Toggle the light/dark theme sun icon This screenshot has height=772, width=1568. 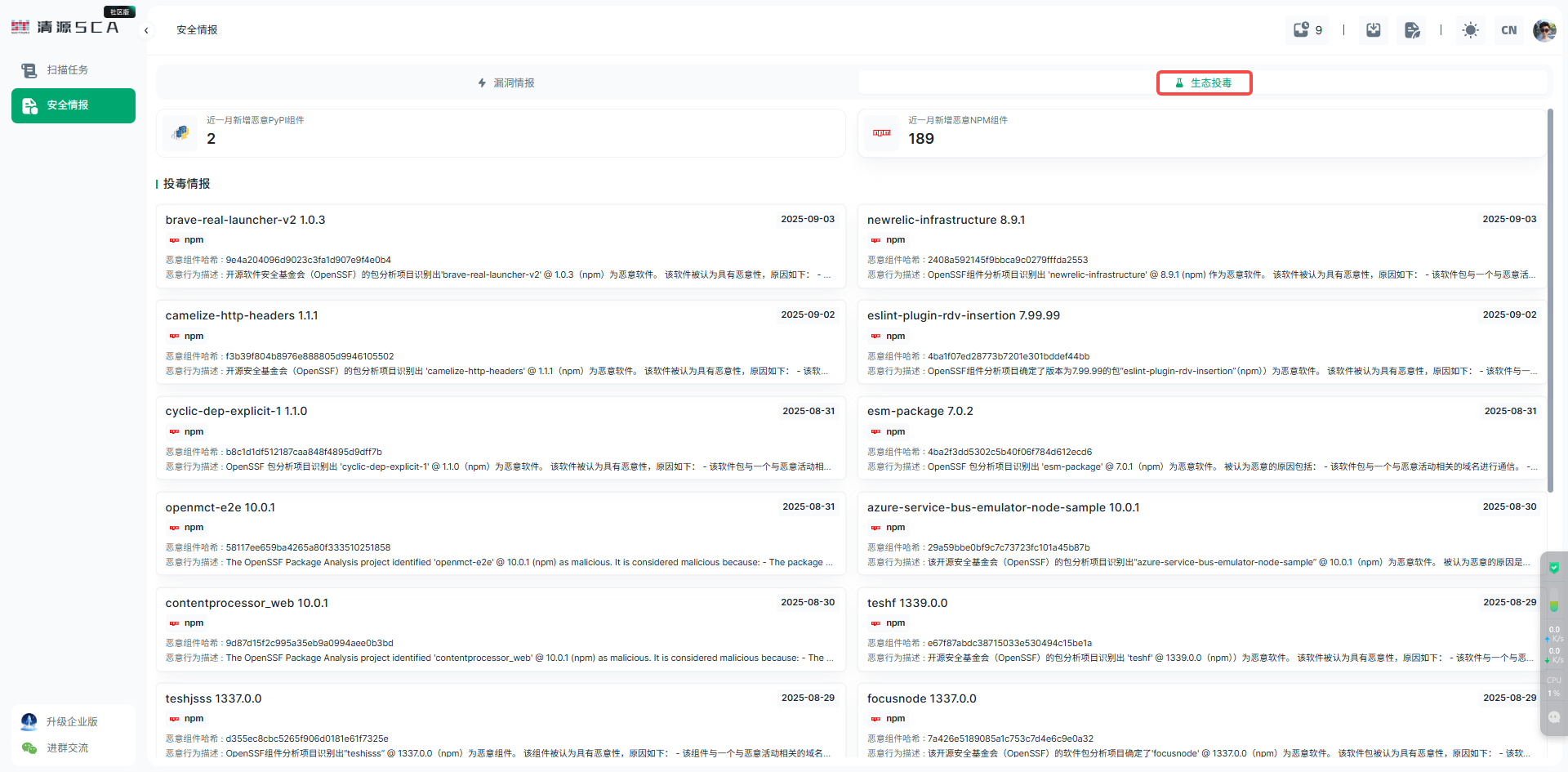point(1470,30)
